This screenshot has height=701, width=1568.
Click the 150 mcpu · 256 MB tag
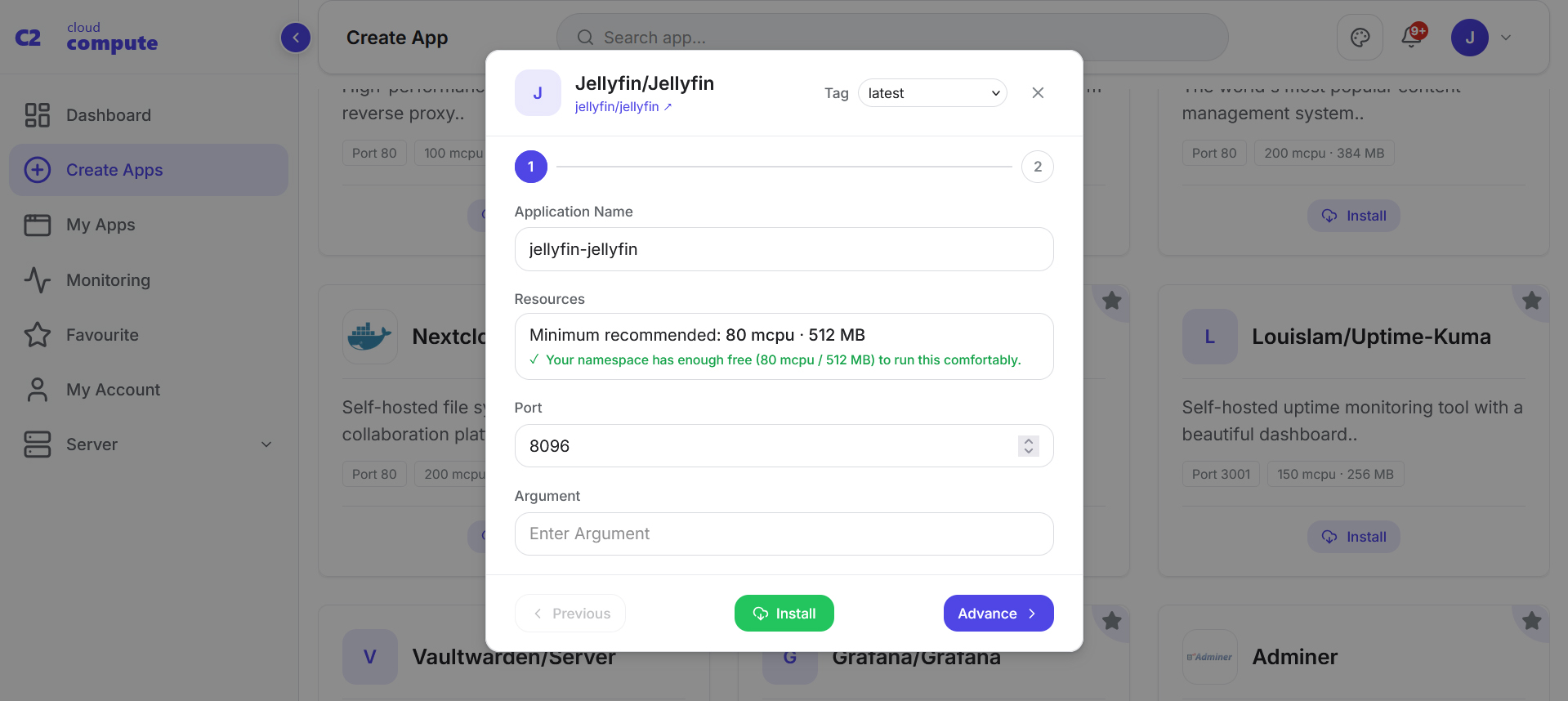(1335, 474)
